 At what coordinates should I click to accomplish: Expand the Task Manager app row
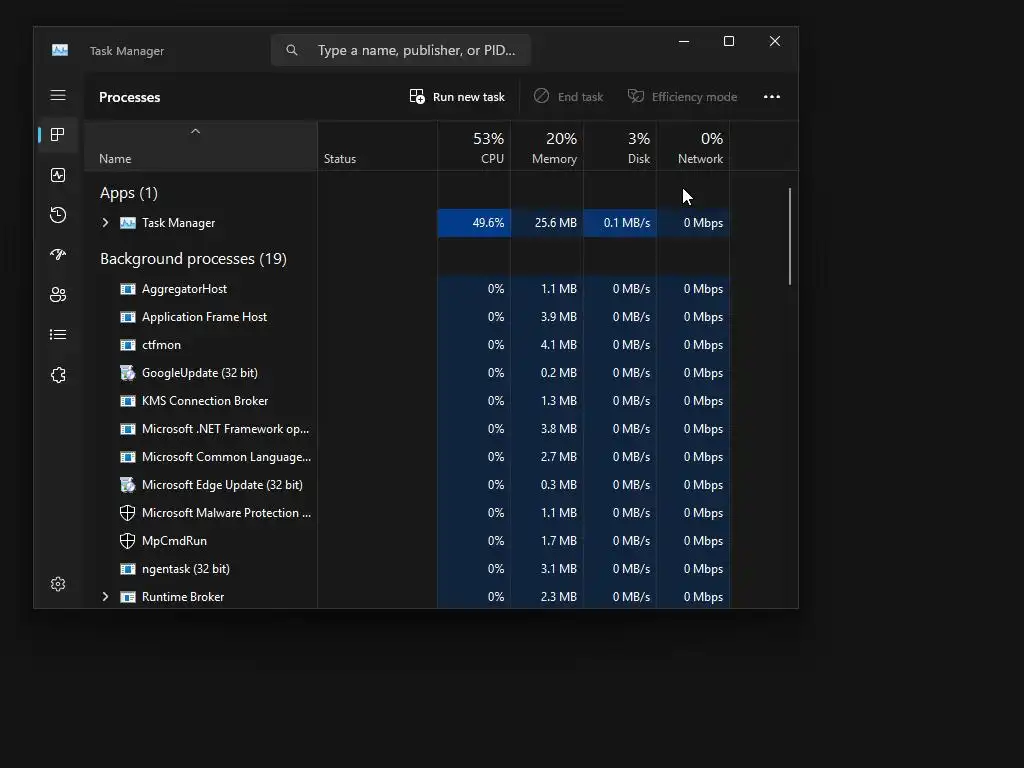[105, 223]
